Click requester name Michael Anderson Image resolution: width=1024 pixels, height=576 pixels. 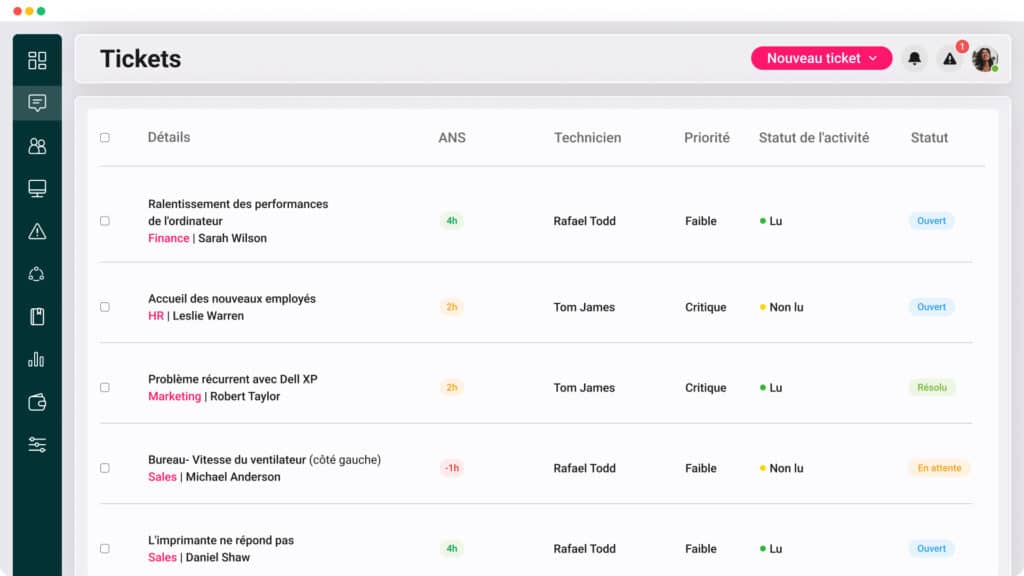click(x=233, y=477)
